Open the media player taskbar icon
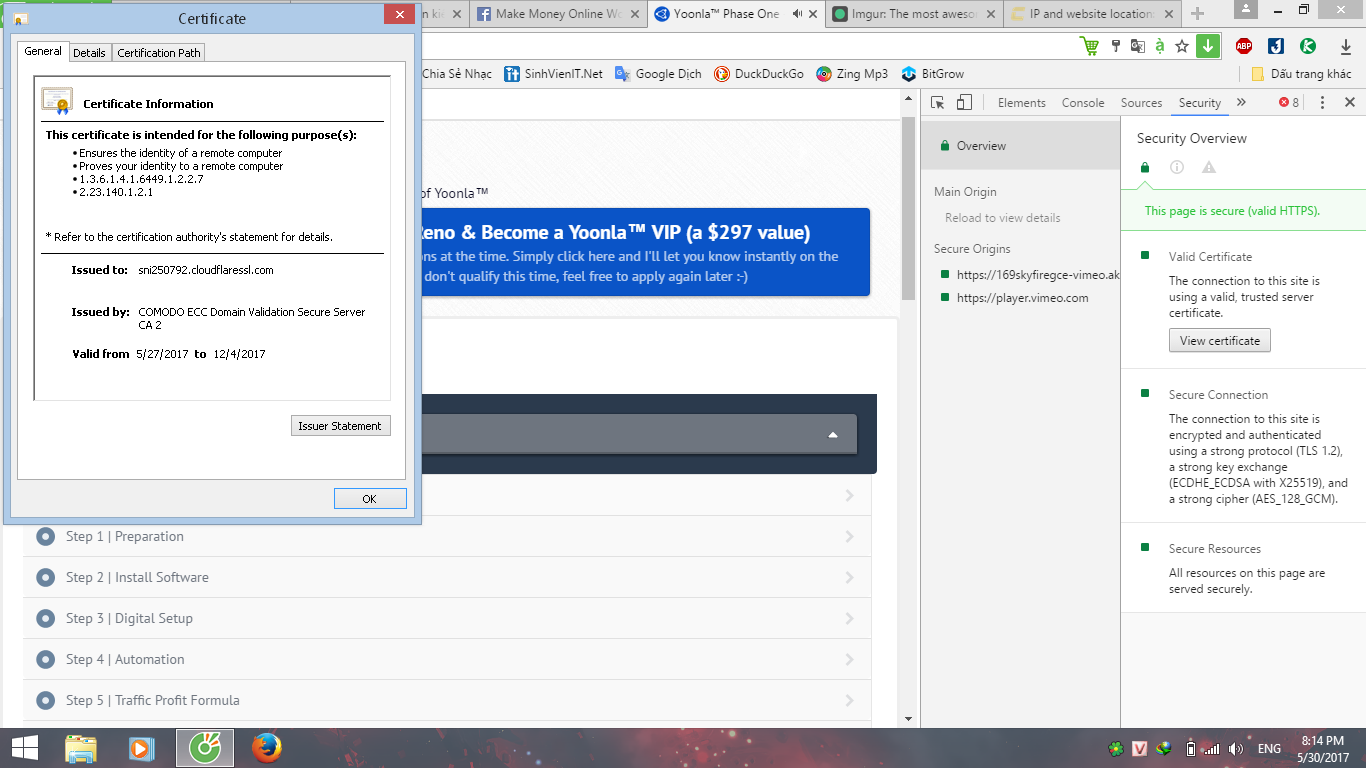 (x=140, y=748)
